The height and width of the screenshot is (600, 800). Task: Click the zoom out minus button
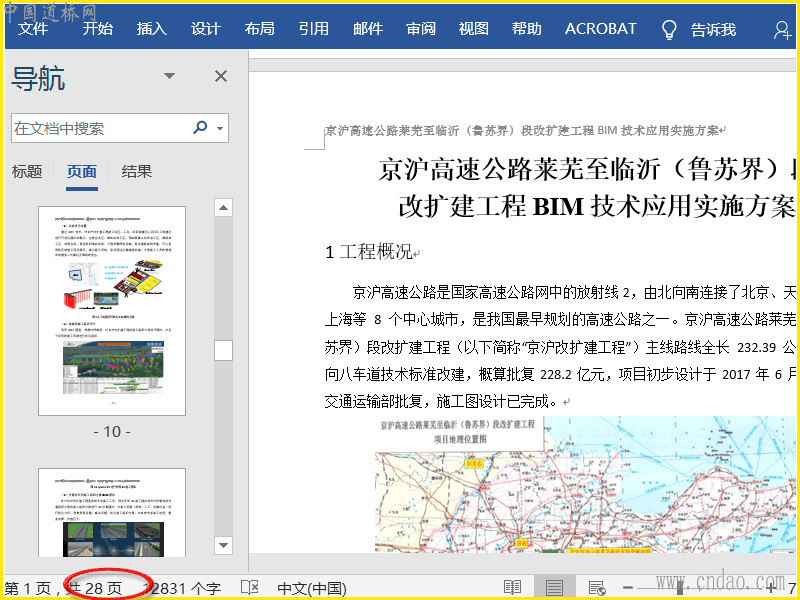pos(629,588)
